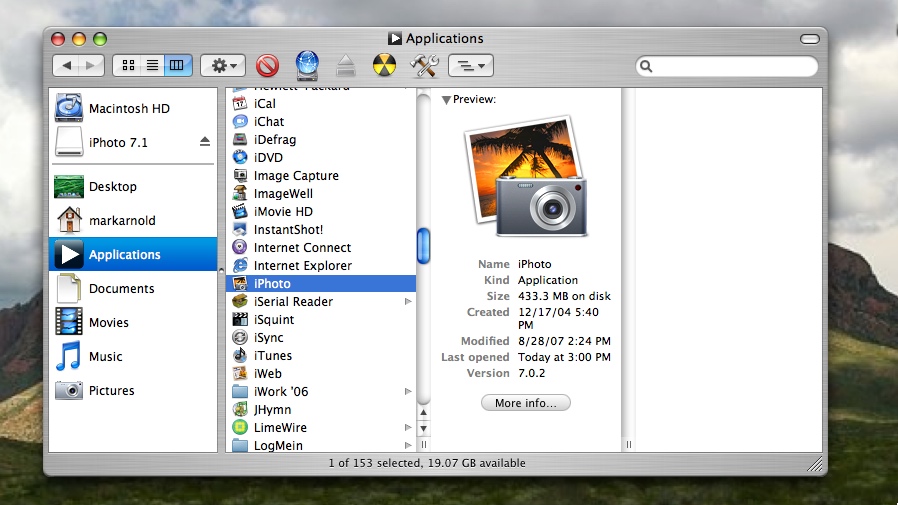Open Desktop in the sidebar
Image resolution: width=898 pixels, height=505 pixels.
[x=133, y=187]
